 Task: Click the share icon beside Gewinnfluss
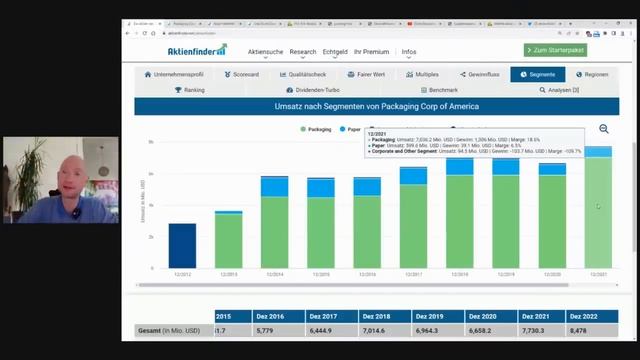(x=462, y=74)
